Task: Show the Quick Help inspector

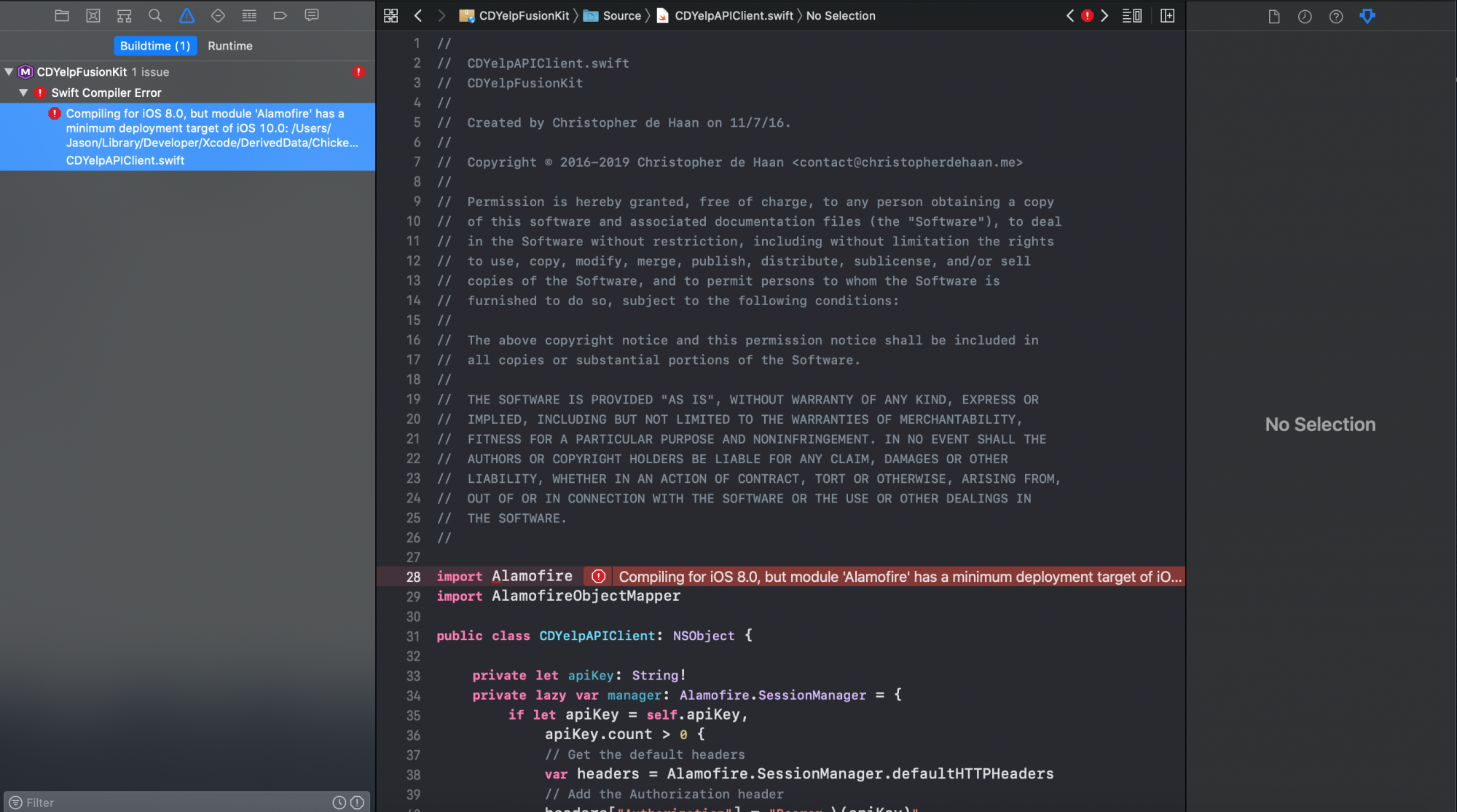Action: tap(1336, 16)
